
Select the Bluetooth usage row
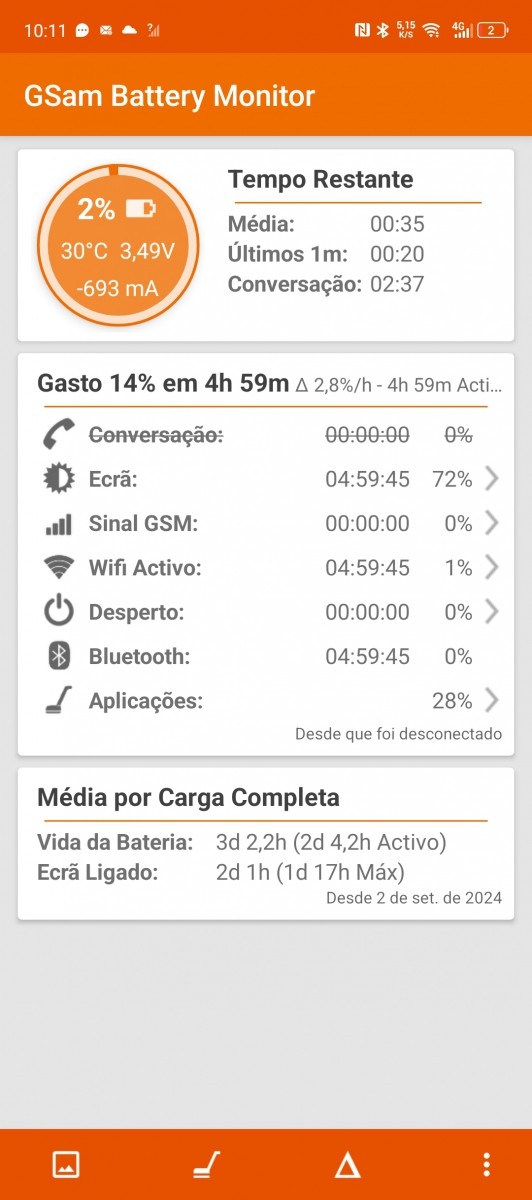pyautogui.click(x=266, y=656)
